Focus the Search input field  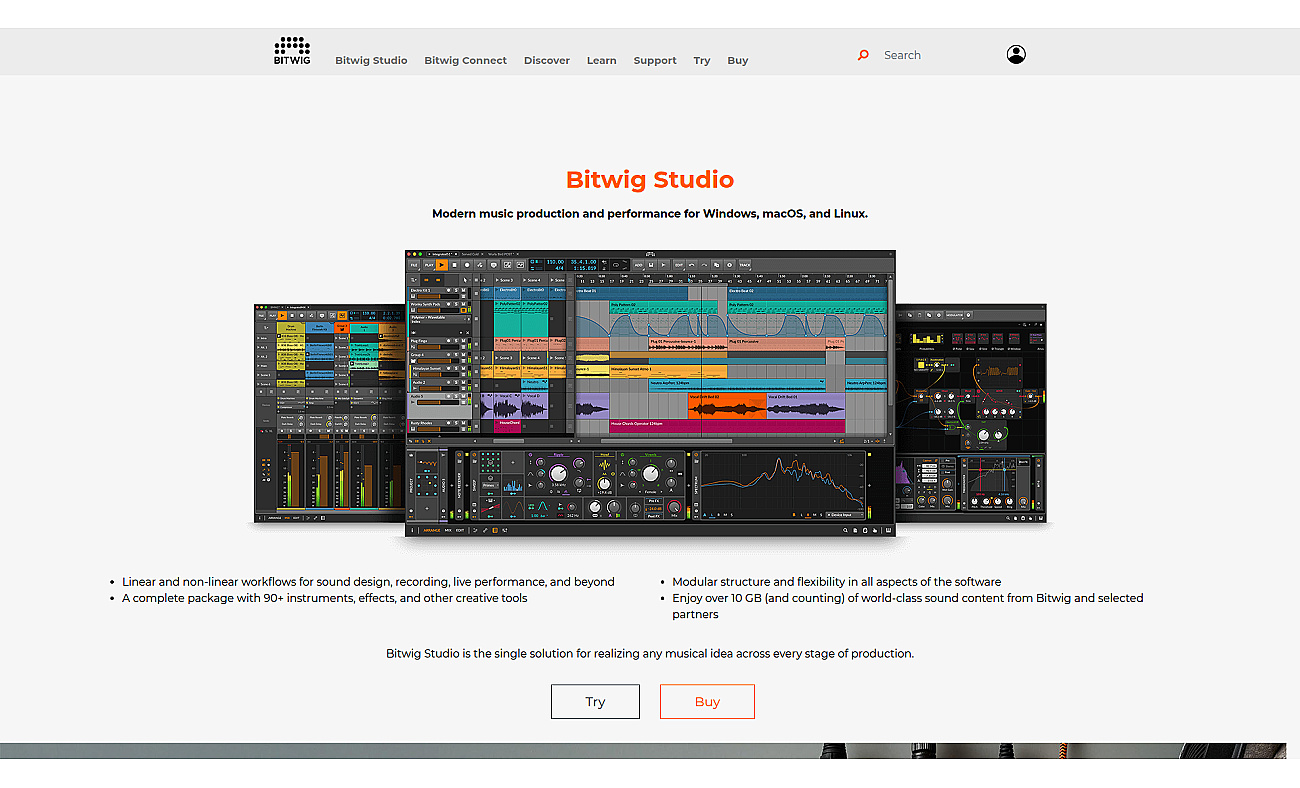point(935,55)
